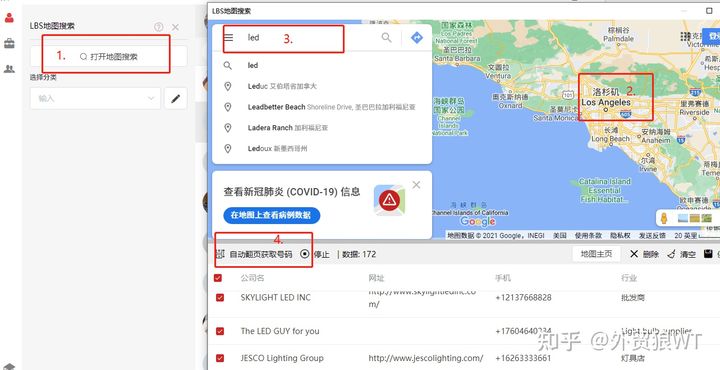Viewport: 720px width, 370px height.
Task: Choose the Leadbetter Beach suggestion
Action: pyautogui.click(x=321, y=107)
